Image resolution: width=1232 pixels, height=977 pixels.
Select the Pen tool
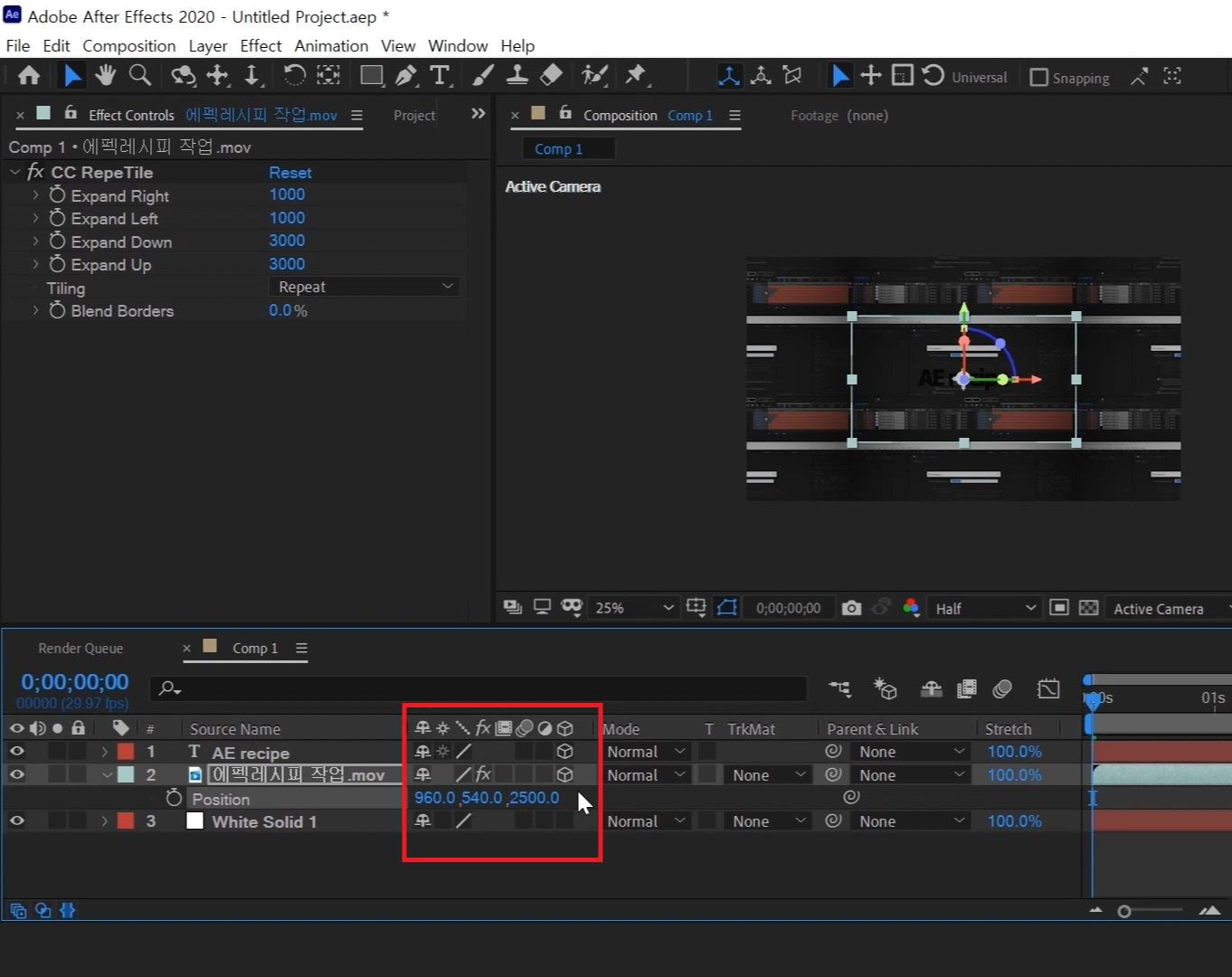click(406, 76)
